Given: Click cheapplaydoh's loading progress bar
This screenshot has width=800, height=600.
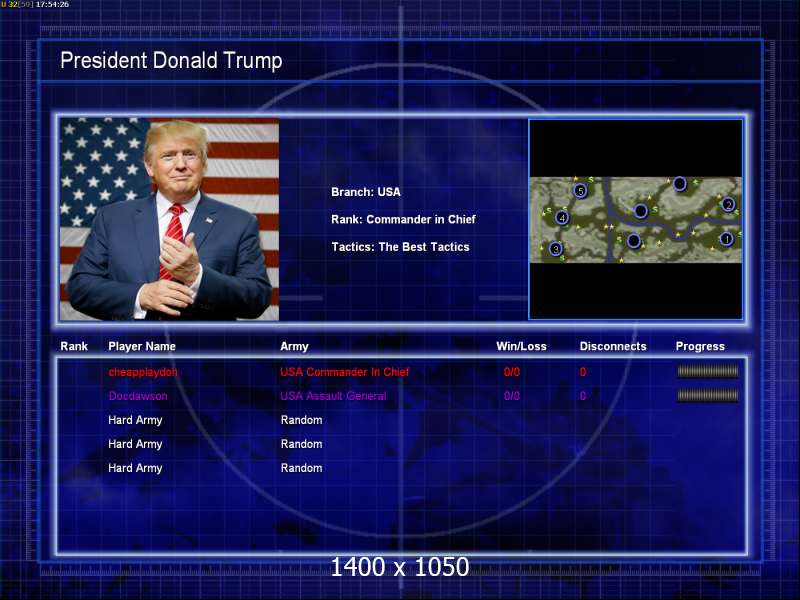Looking at the screenshot, I should [x=708, y=372].
